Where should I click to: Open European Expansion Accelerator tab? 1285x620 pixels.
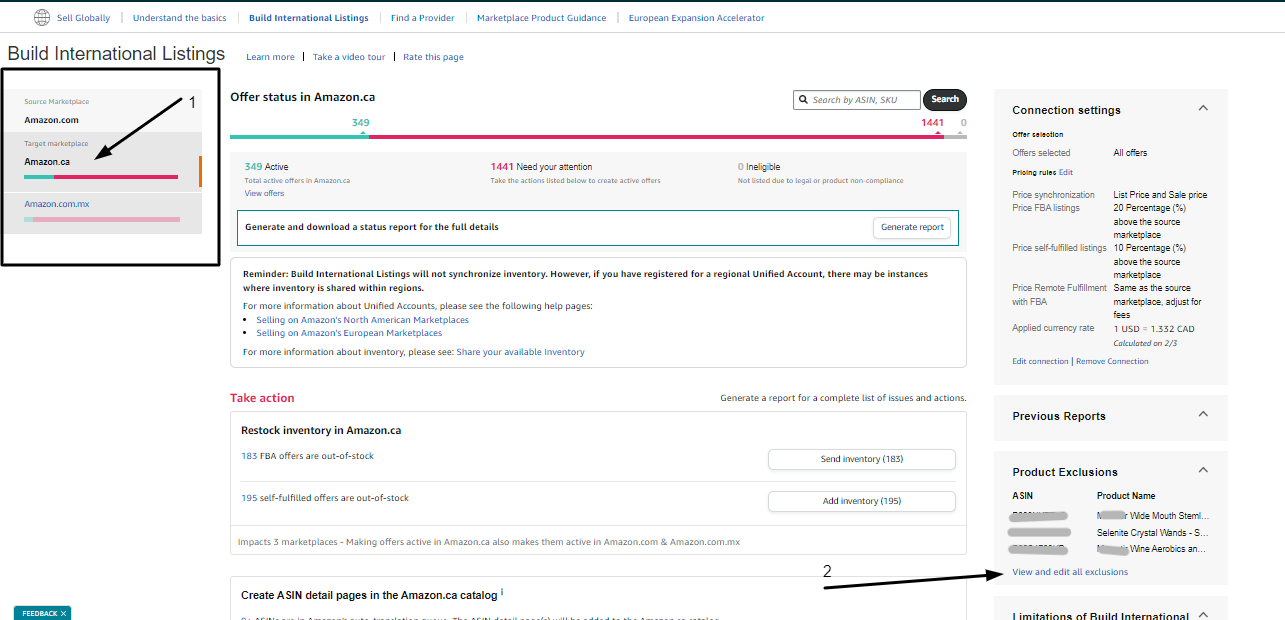[x=697, y=18]
